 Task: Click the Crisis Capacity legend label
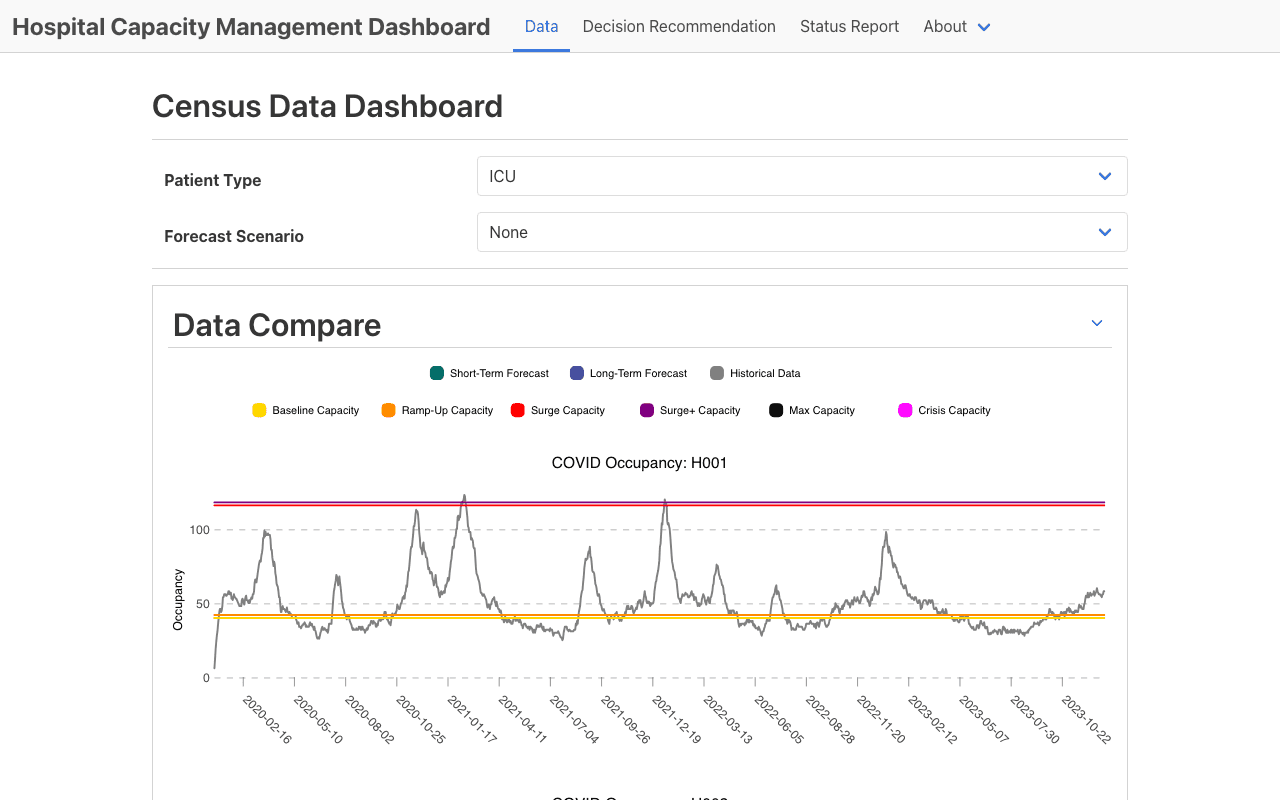[954, 410]
